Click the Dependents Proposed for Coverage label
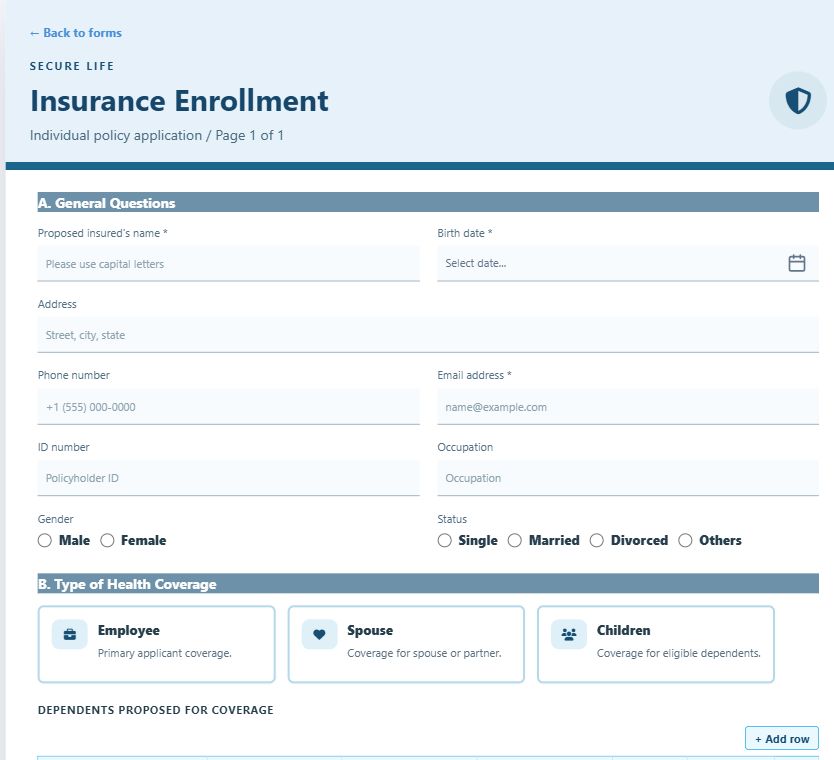834x760 pixels. point(155,710)
